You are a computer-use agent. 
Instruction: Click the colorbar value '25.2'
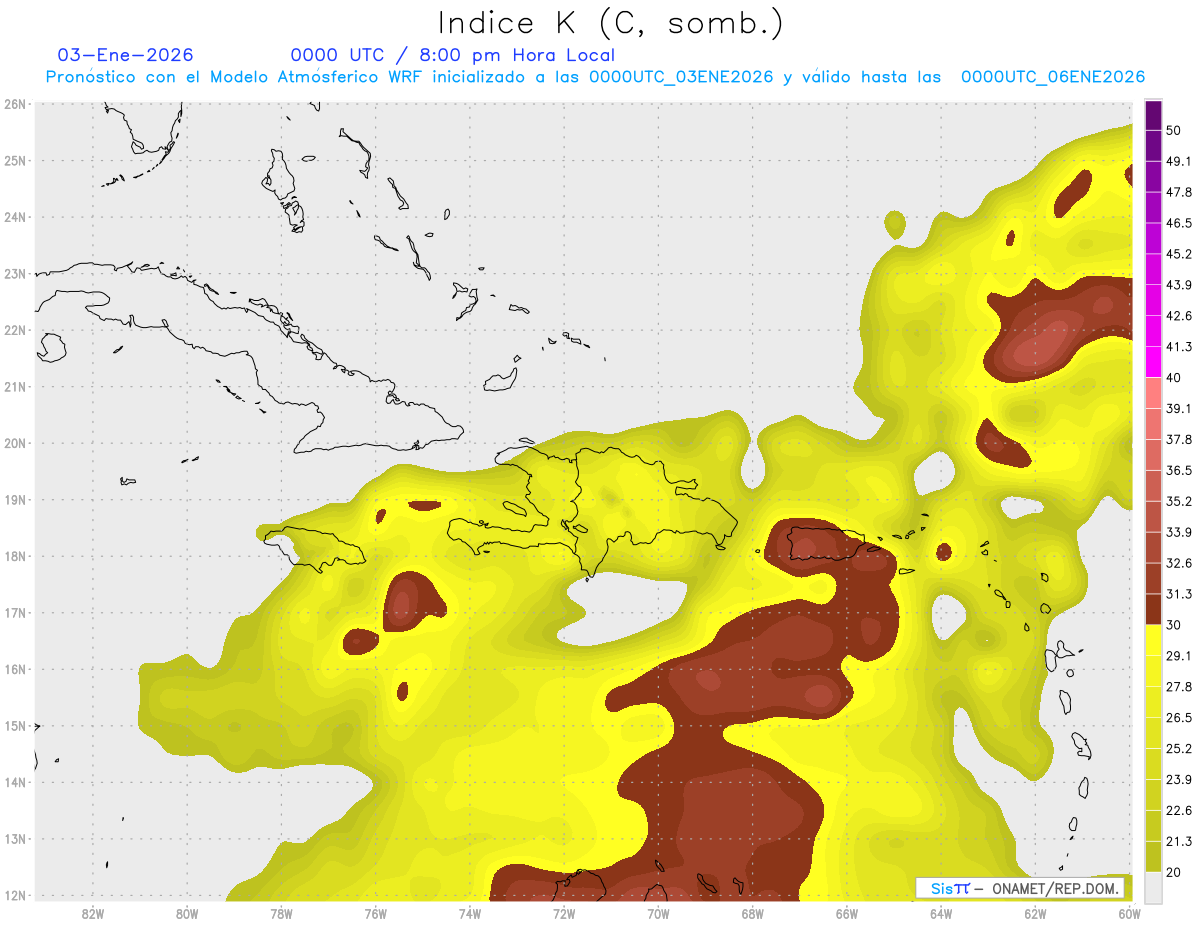pos(1178,749)
